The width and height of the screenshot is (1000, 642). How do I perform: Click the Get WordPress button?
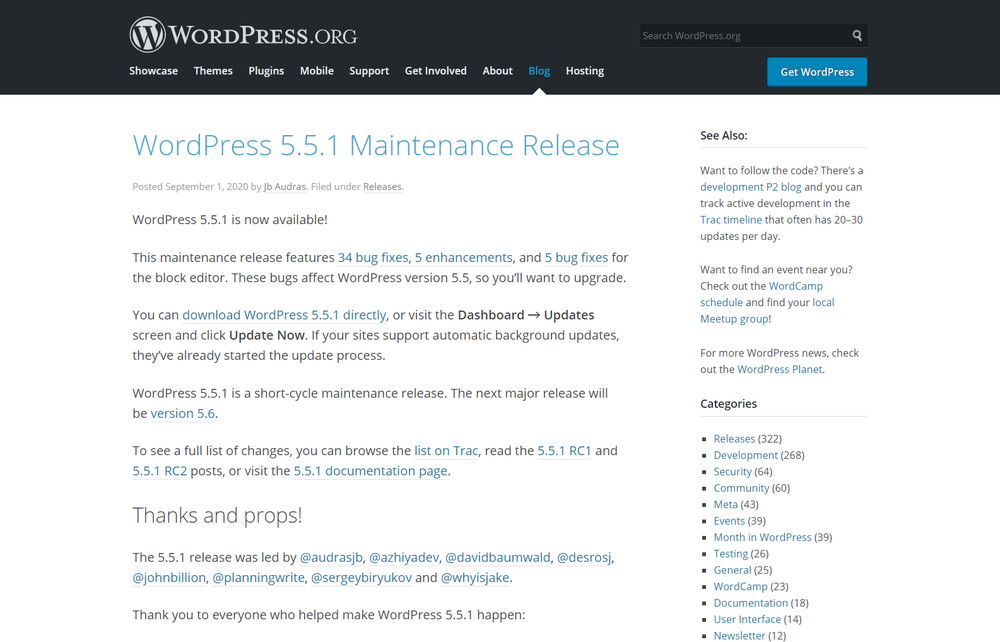pyautogui.click(x=817, y=72)
